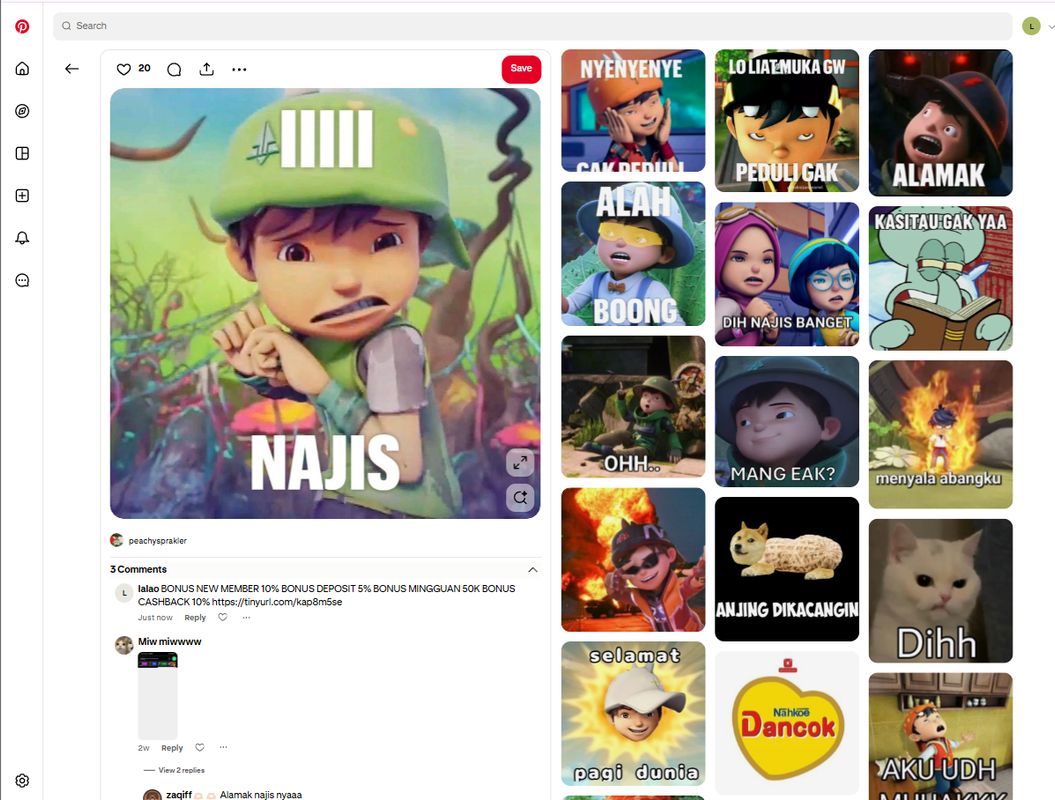The width and height of the screenshot is (1055, 800).
Task: Open the explosion sunglasses character pin
Action: pos(633,560)
